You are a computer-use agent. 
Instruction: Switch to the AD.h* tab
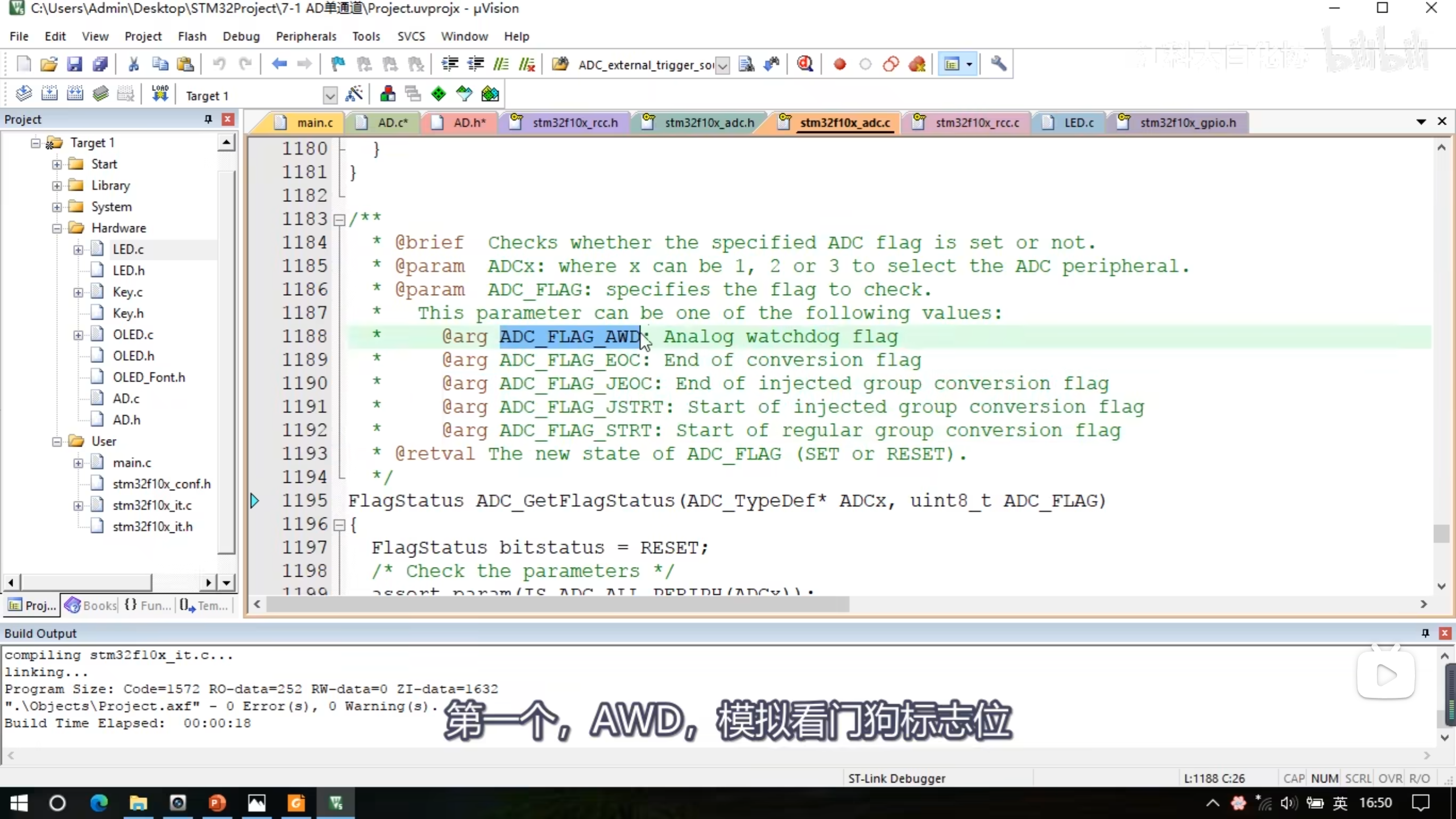click(x=460, y=122)
